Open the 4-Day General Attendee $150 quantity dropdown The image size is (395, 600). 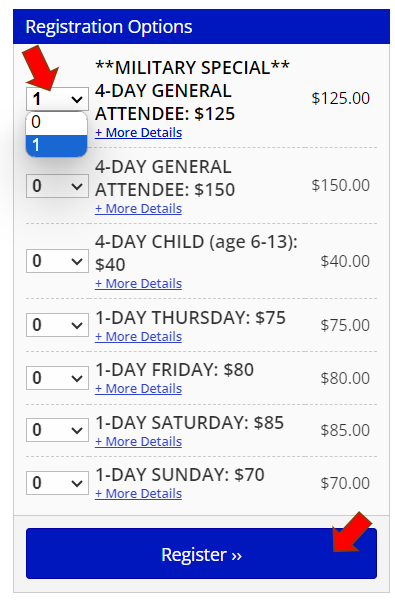click(x=57, y=186)
